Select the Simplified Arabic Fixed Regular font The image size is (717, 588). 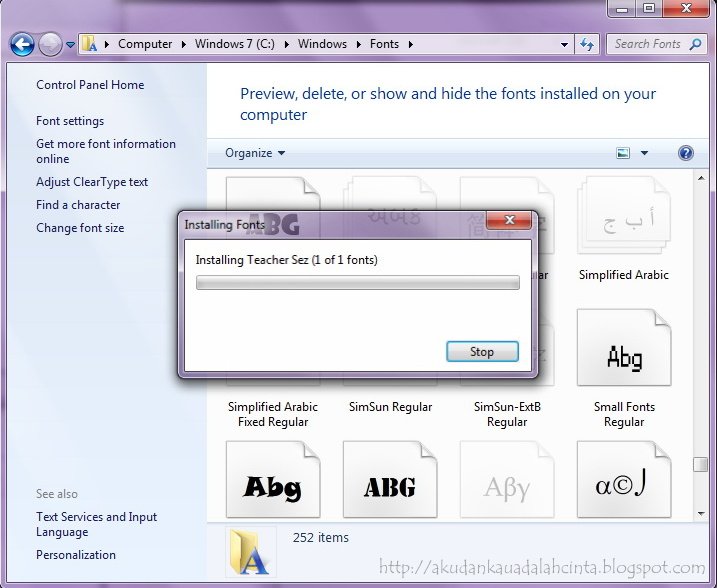coord(273,414)
